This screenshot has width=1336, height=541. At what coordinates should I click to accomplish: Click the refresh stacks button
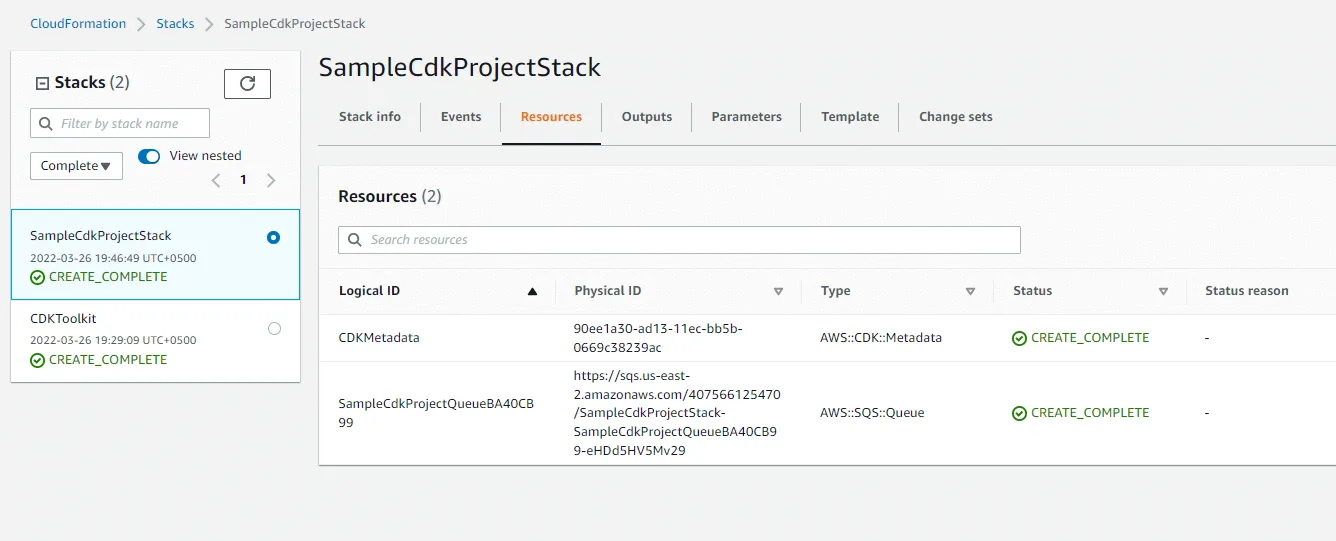coord(247,83)
